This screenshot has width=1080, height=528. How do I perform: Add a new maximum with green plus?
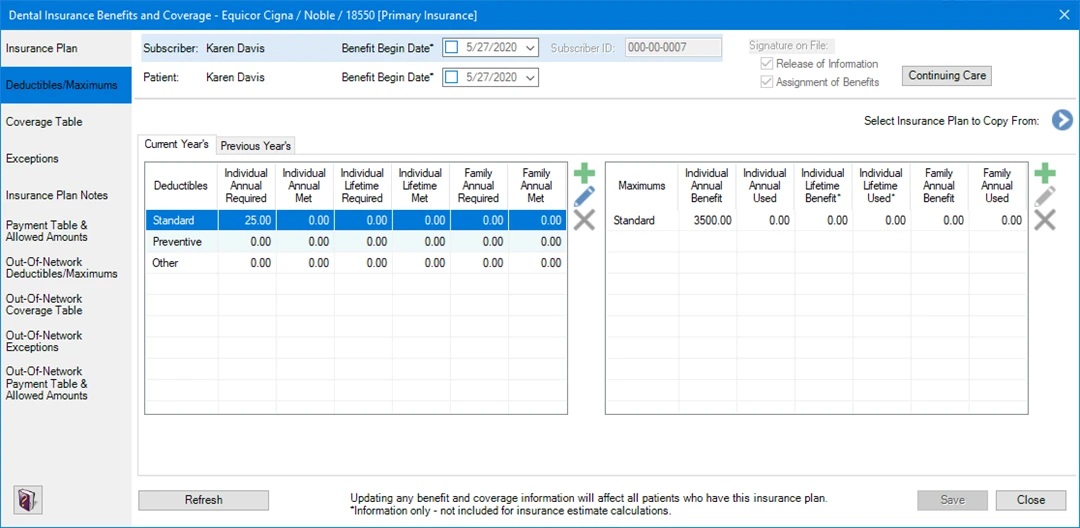(1044, 173)
